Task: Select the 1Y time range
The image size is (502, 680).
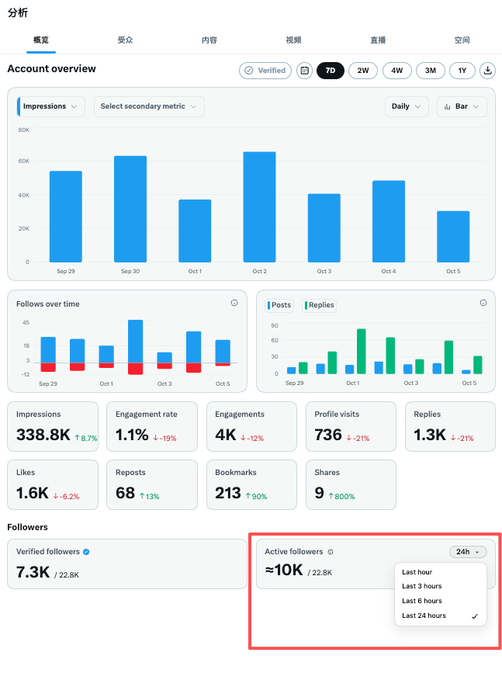Action: coord(462,70)
